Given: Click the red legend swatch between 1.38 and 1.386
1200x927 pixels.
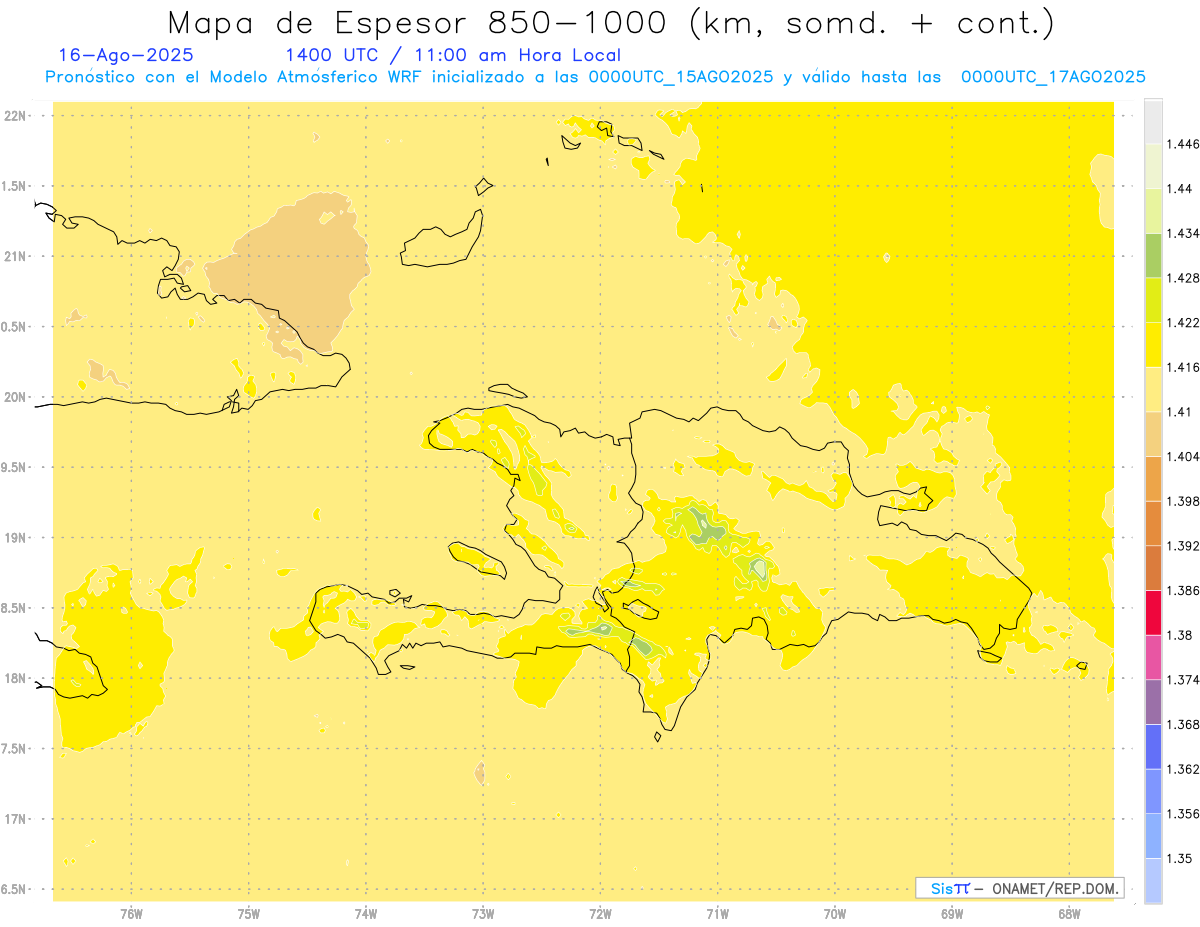Looking at the screenshot, I should (1153, 613).
